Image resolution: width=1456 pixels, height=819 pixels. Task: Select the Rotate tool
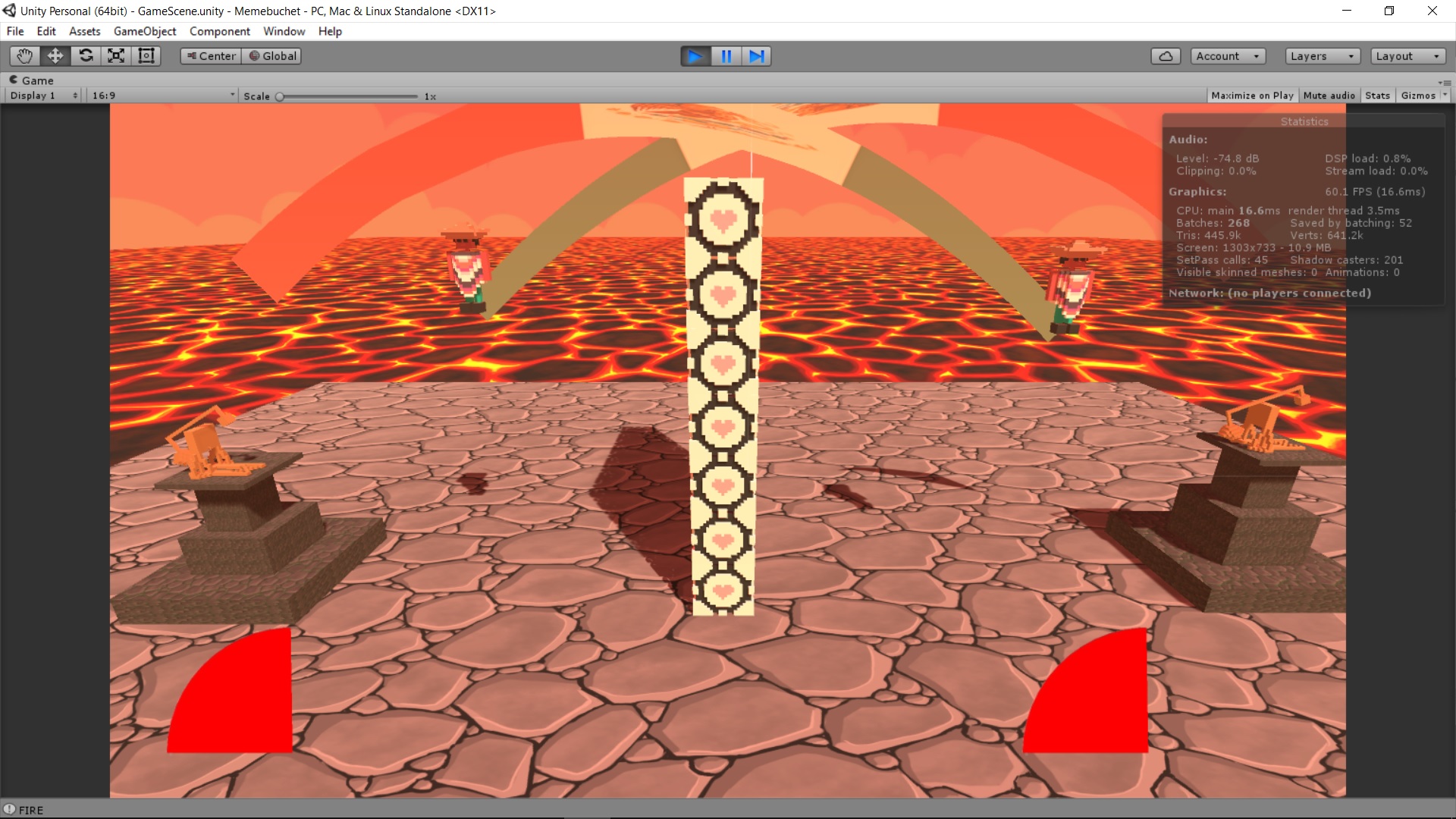[86, 56]
